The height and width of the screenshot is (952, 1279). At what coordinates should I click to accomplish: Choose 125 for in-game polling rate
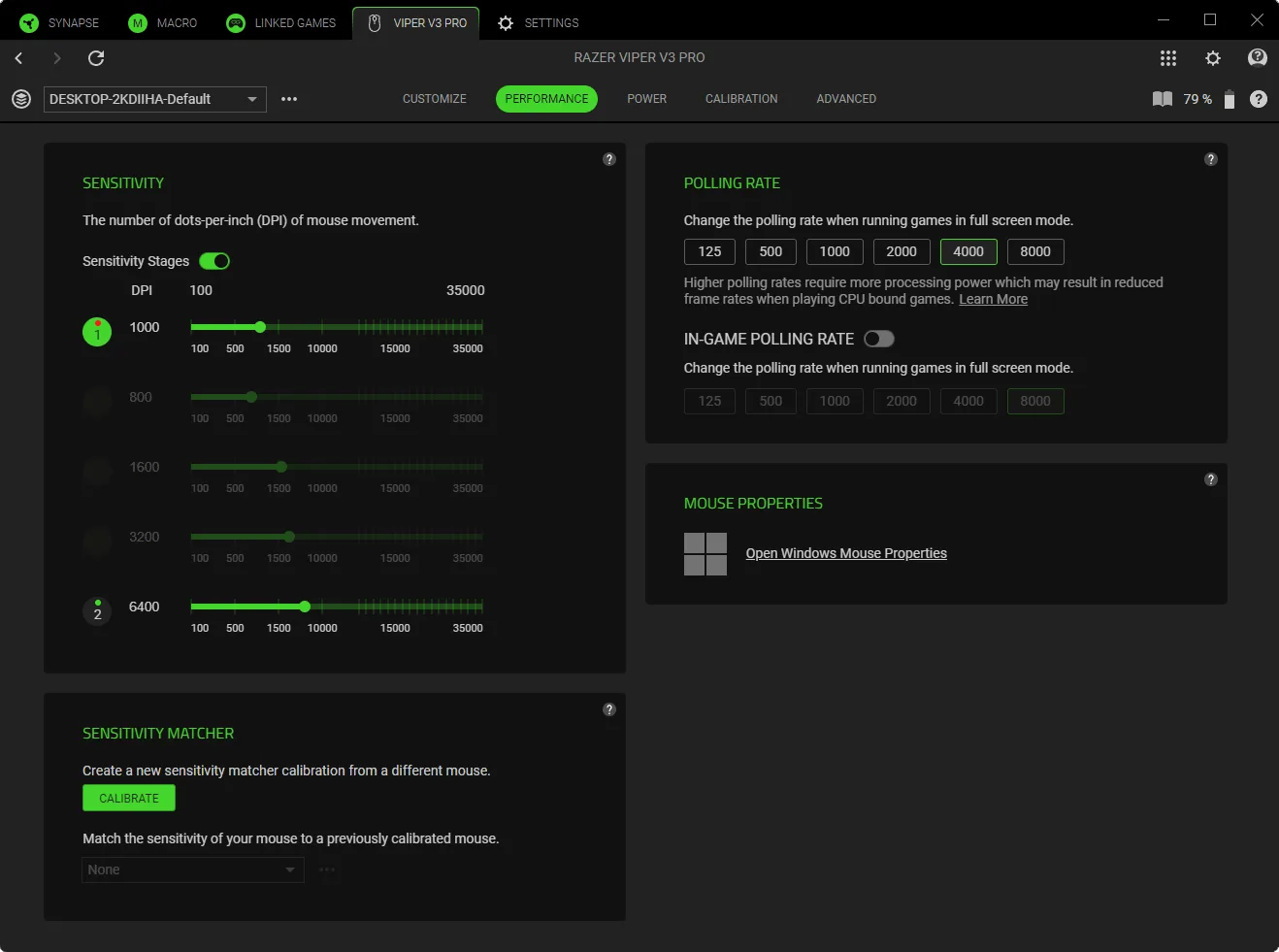tap(710, 401)
